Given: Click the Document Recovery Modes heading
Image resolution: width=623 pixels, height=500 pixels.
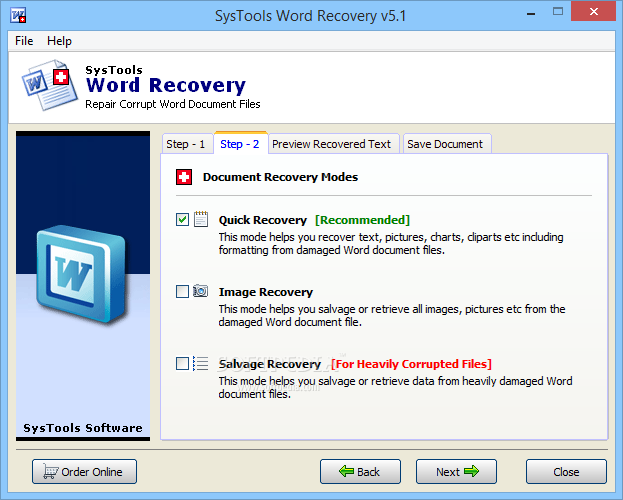Looking at the screenshot, I should 280,177.
